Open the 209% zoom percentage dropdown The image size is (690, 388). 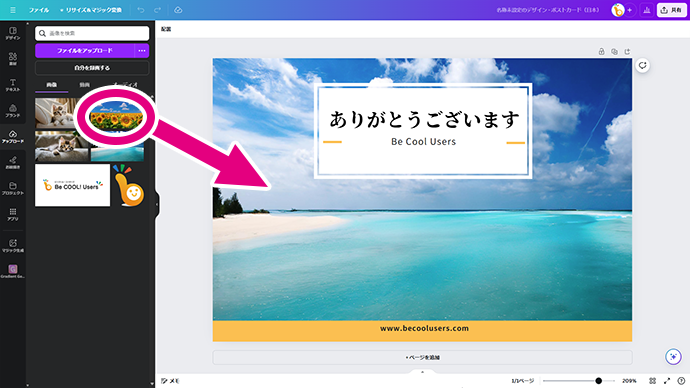pyautogui.click(x=629, y=381)
